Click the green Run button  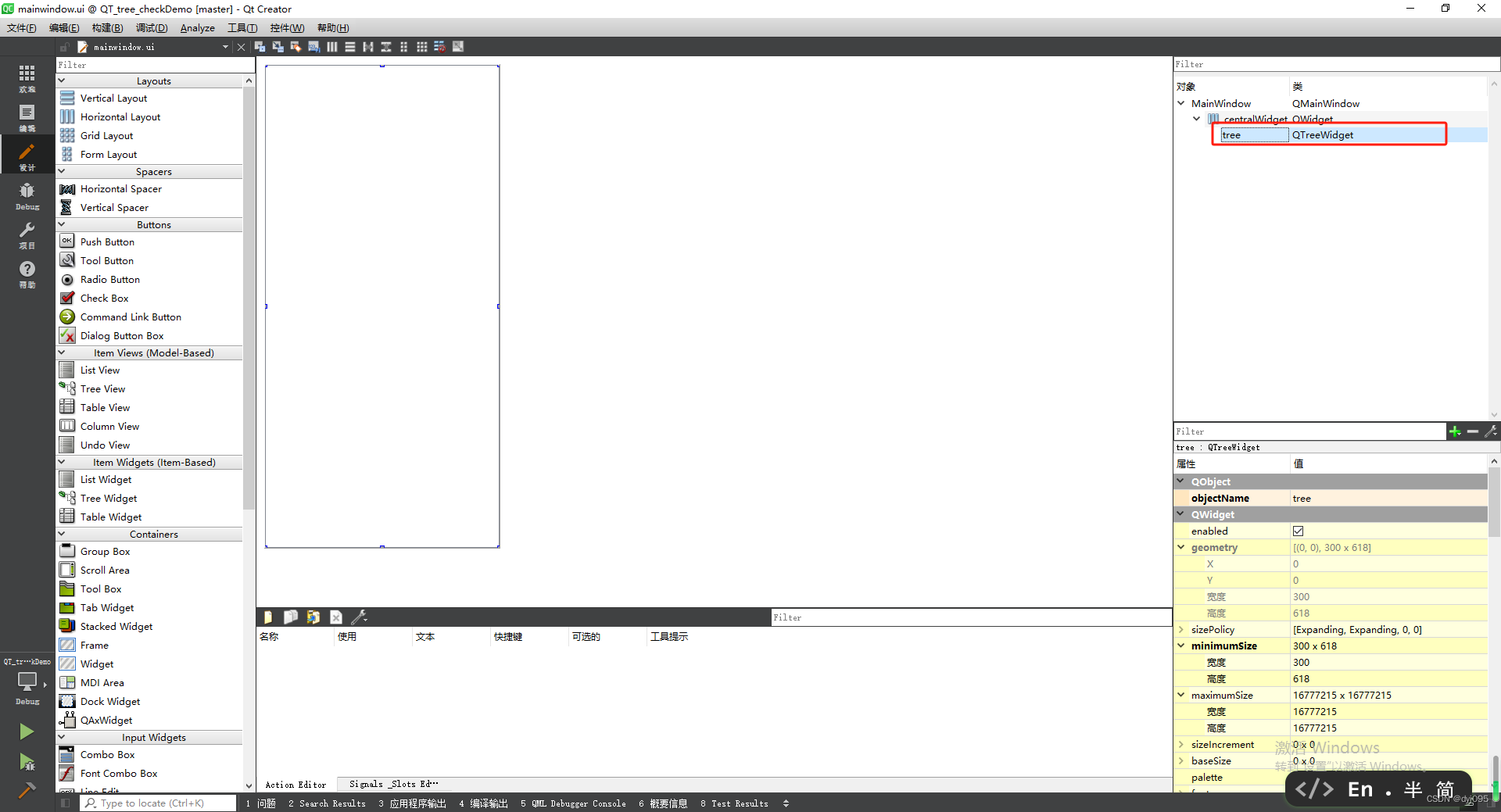click(x=27, y=731)
